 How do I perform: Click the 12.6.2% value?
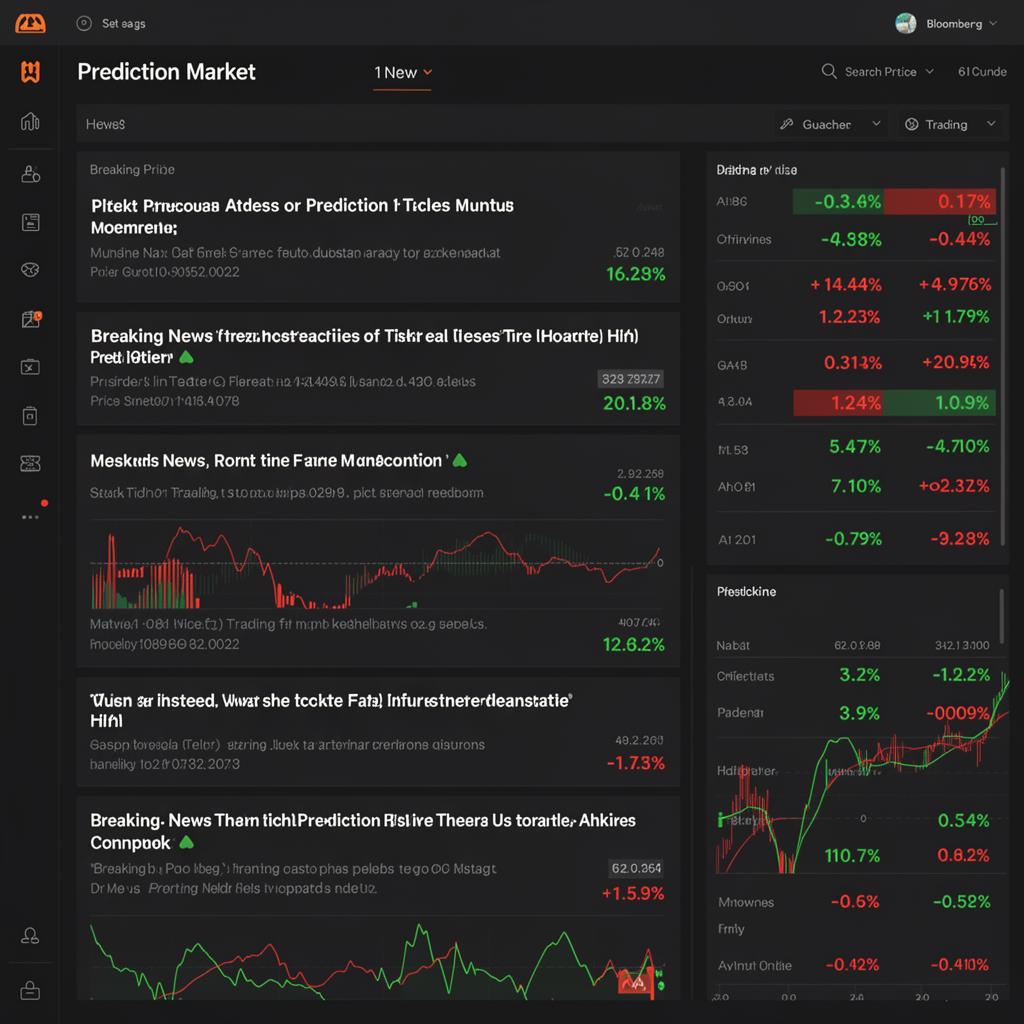tap(633, 645)
